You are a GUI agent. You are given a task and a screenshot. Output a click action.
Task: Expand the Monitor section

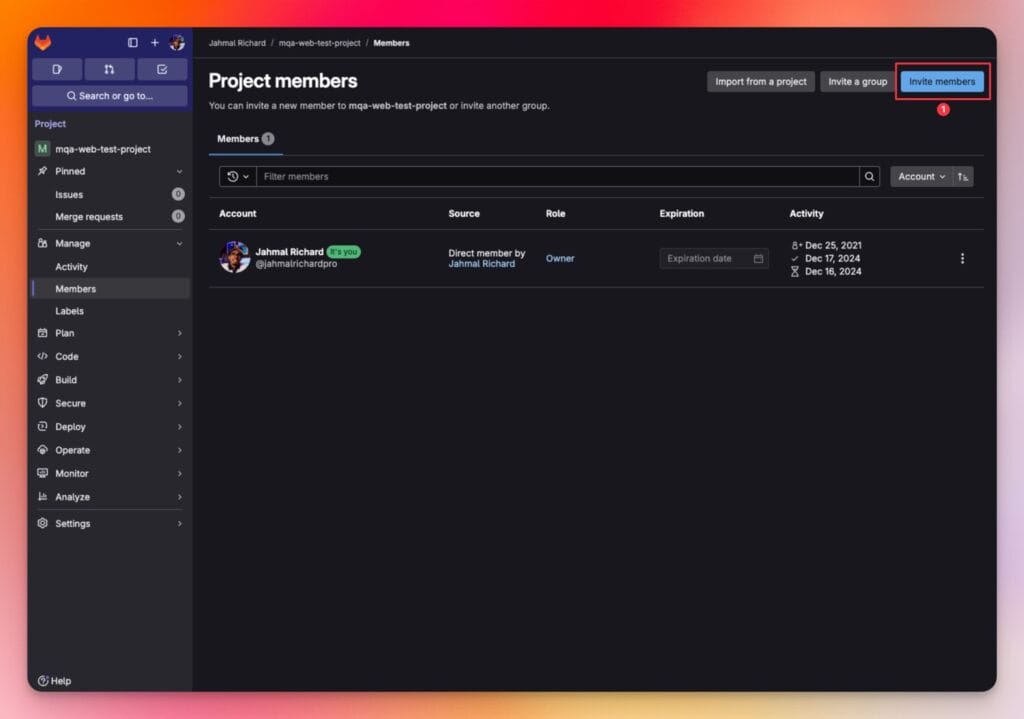coord(110,473)
